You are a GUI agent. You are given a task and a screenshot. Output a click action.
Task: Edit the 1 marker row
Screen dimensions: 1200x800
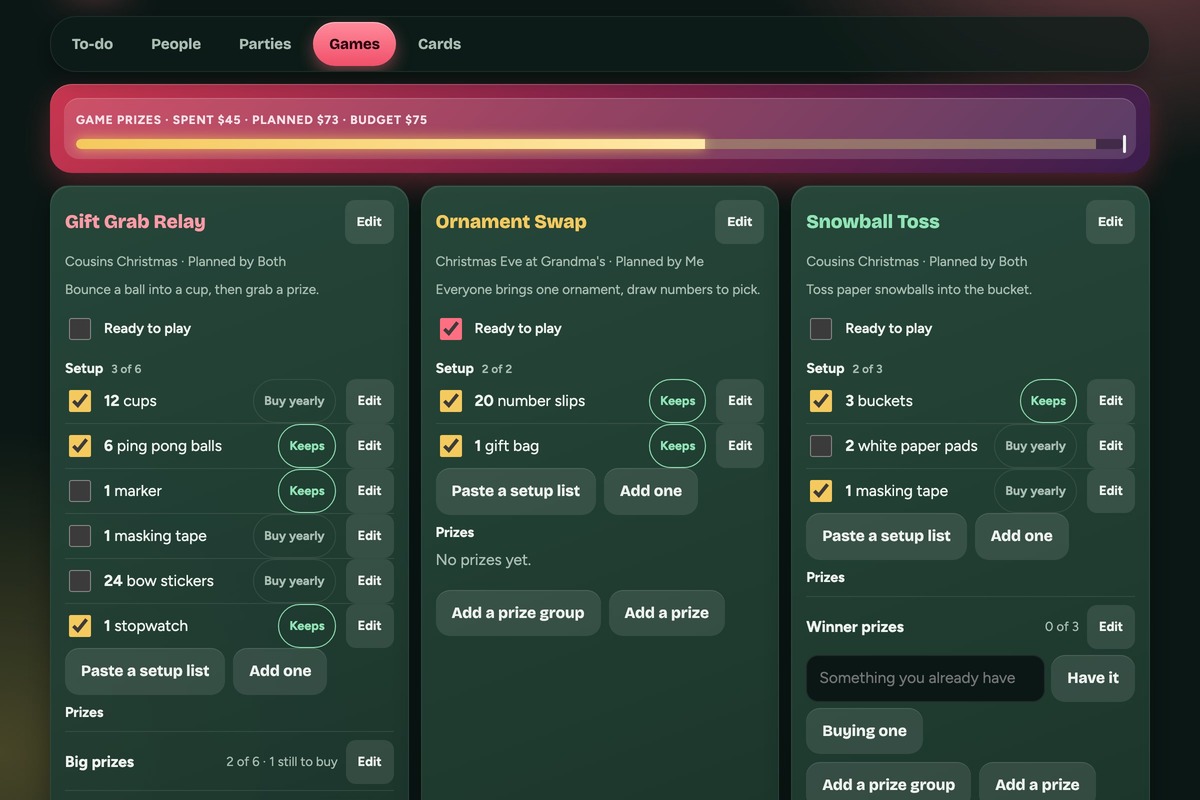pyautogui.click(x=369, y=491)
